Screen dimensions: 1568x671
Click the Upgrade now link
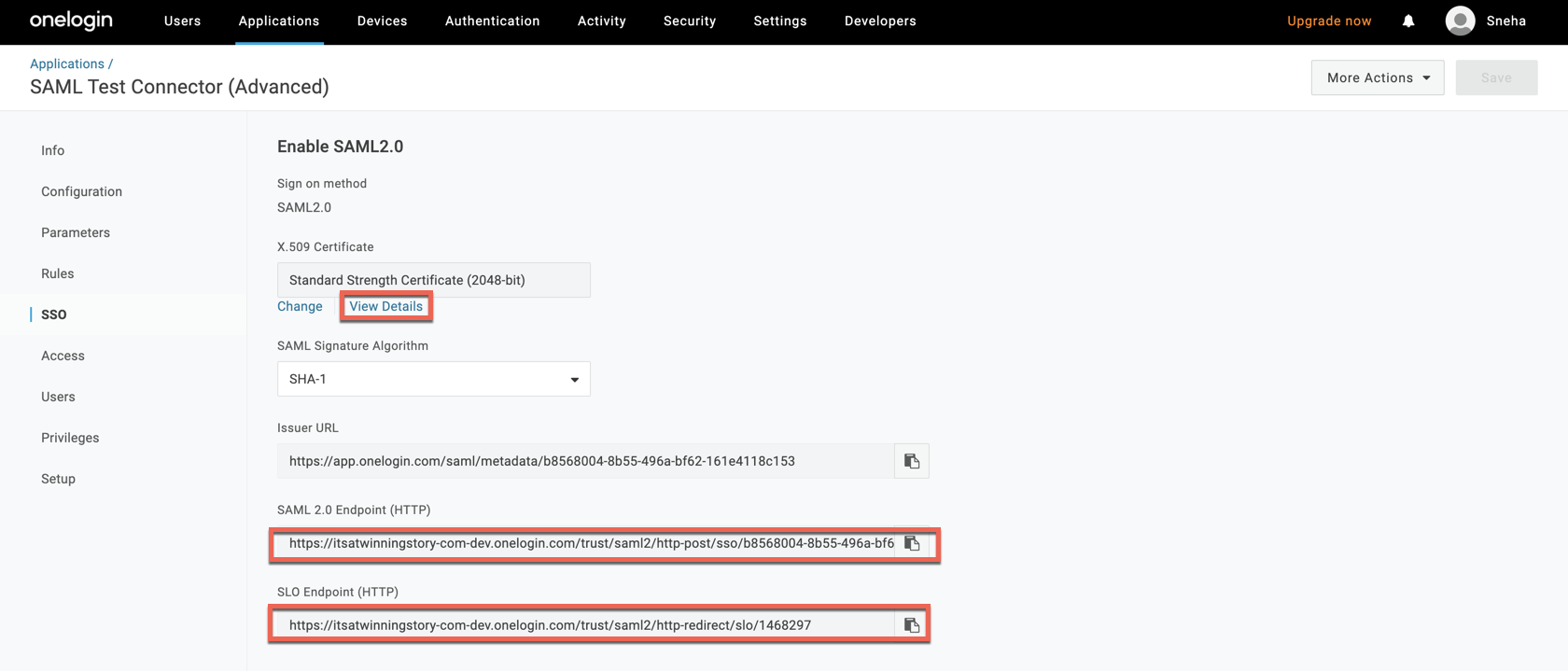point(1329,21)
